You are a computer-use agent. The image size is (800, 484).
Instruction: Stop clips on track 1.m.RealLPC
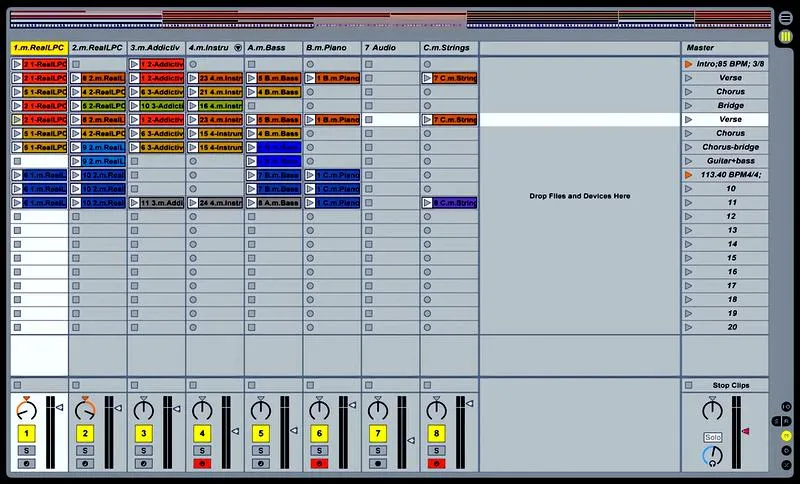tap(17, 385)
